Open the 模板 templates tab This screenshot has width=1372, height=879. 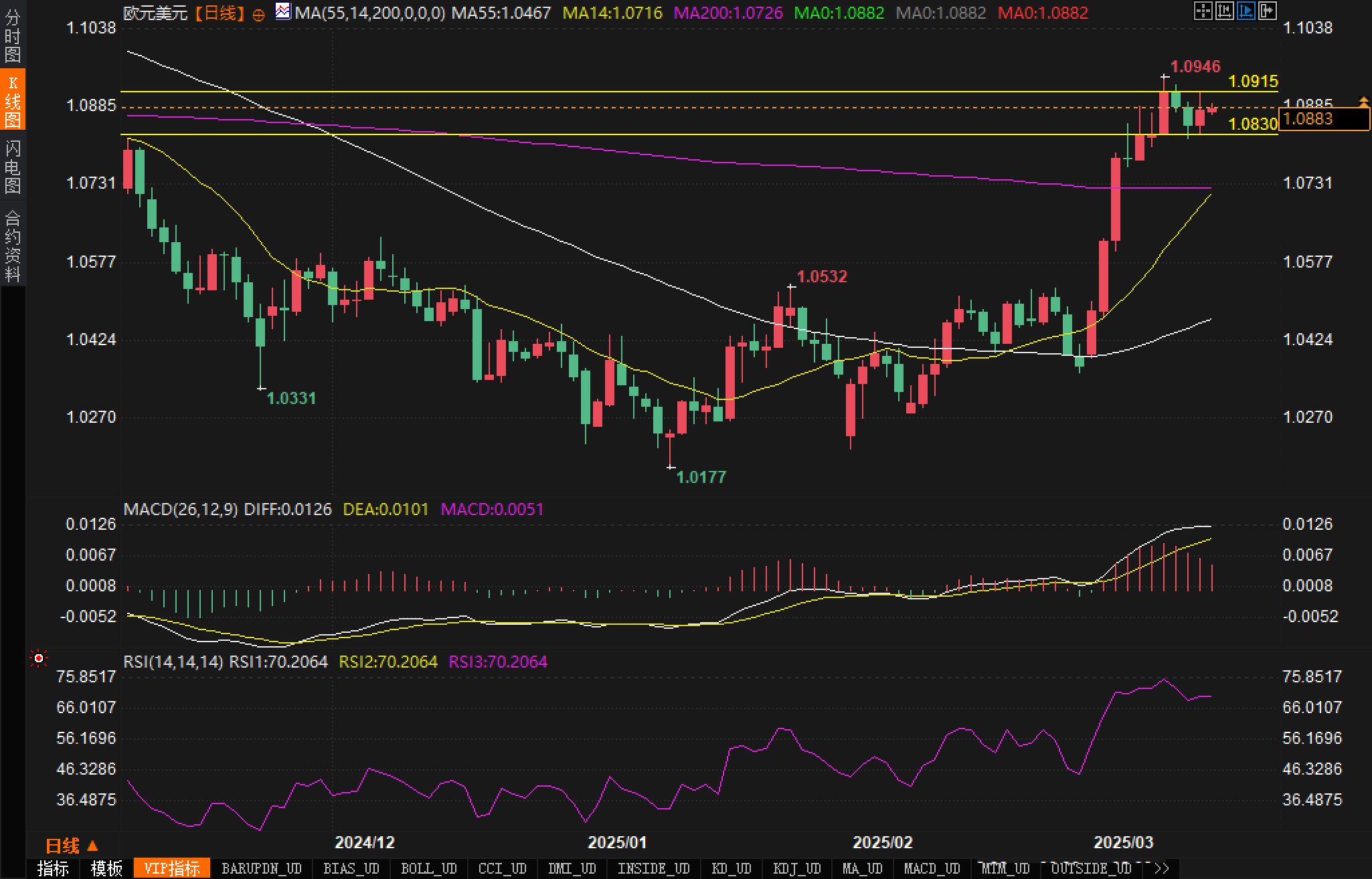[107, 868]
